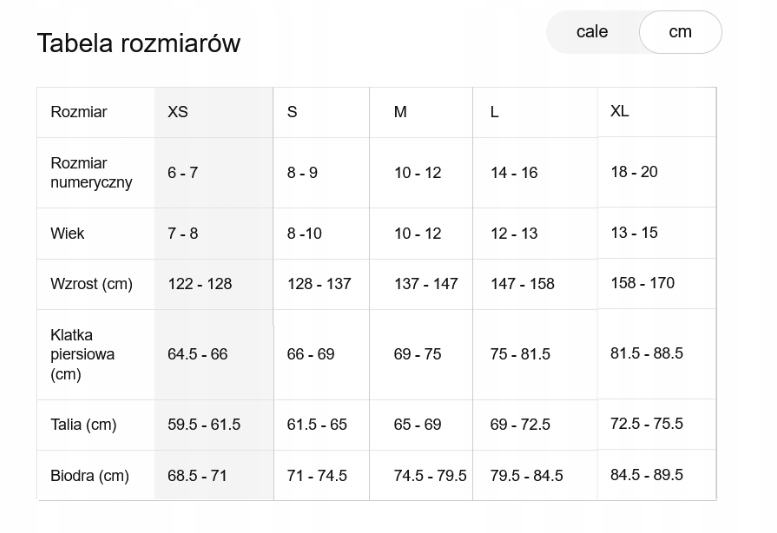Click the XS height cell 122 - 128

click(x=200, y=284)
